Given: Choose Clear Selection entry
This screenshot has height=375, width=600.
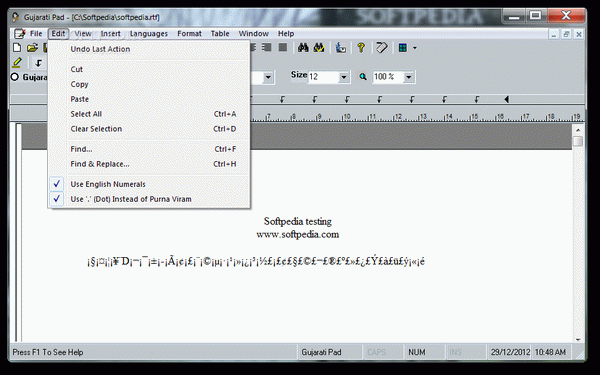Looking at the screenshot, I should (149, 129).
